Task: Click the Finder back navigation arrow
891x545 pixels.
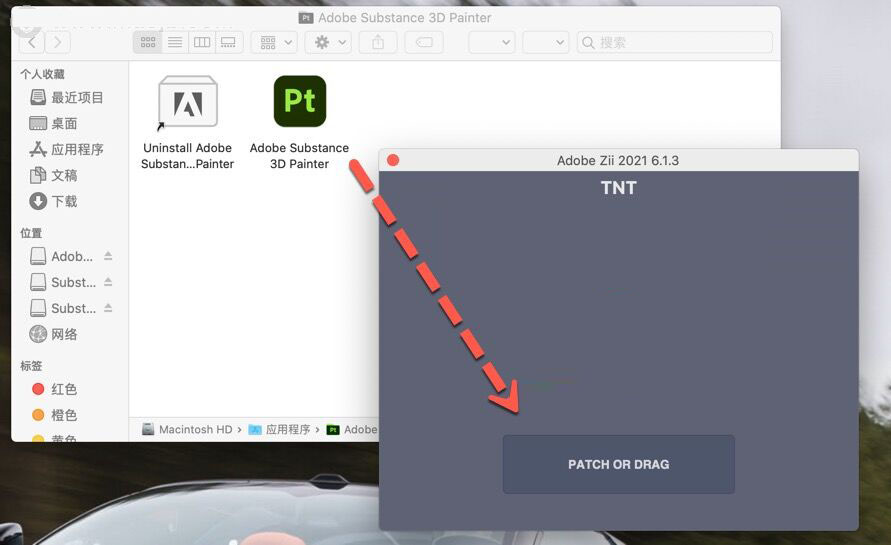Action: click(x=32, y=42)
